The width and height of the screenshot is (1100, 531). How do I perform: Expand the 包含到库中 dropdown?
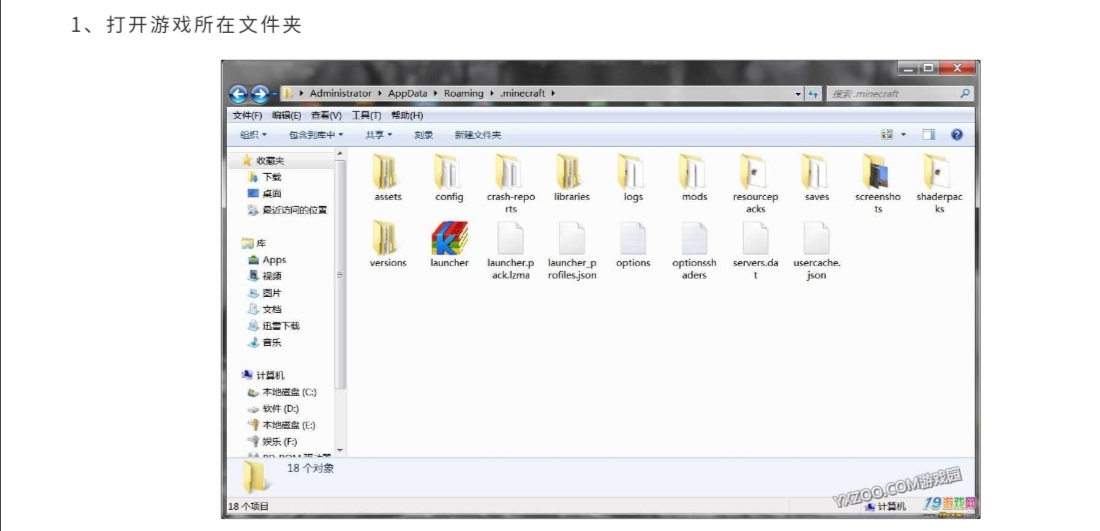316,135
